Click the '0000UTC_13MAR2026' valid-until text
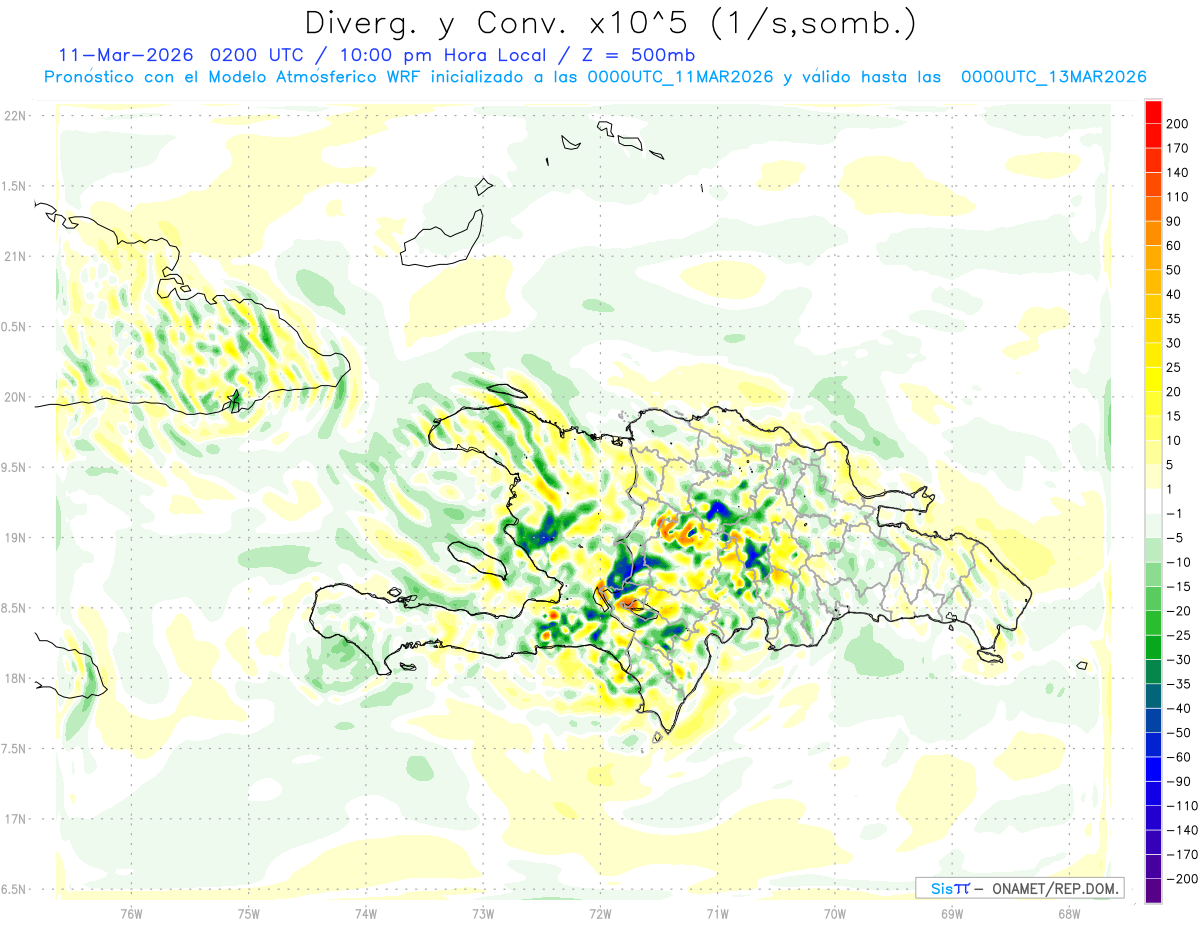1200x927 pixels. 1053,77
